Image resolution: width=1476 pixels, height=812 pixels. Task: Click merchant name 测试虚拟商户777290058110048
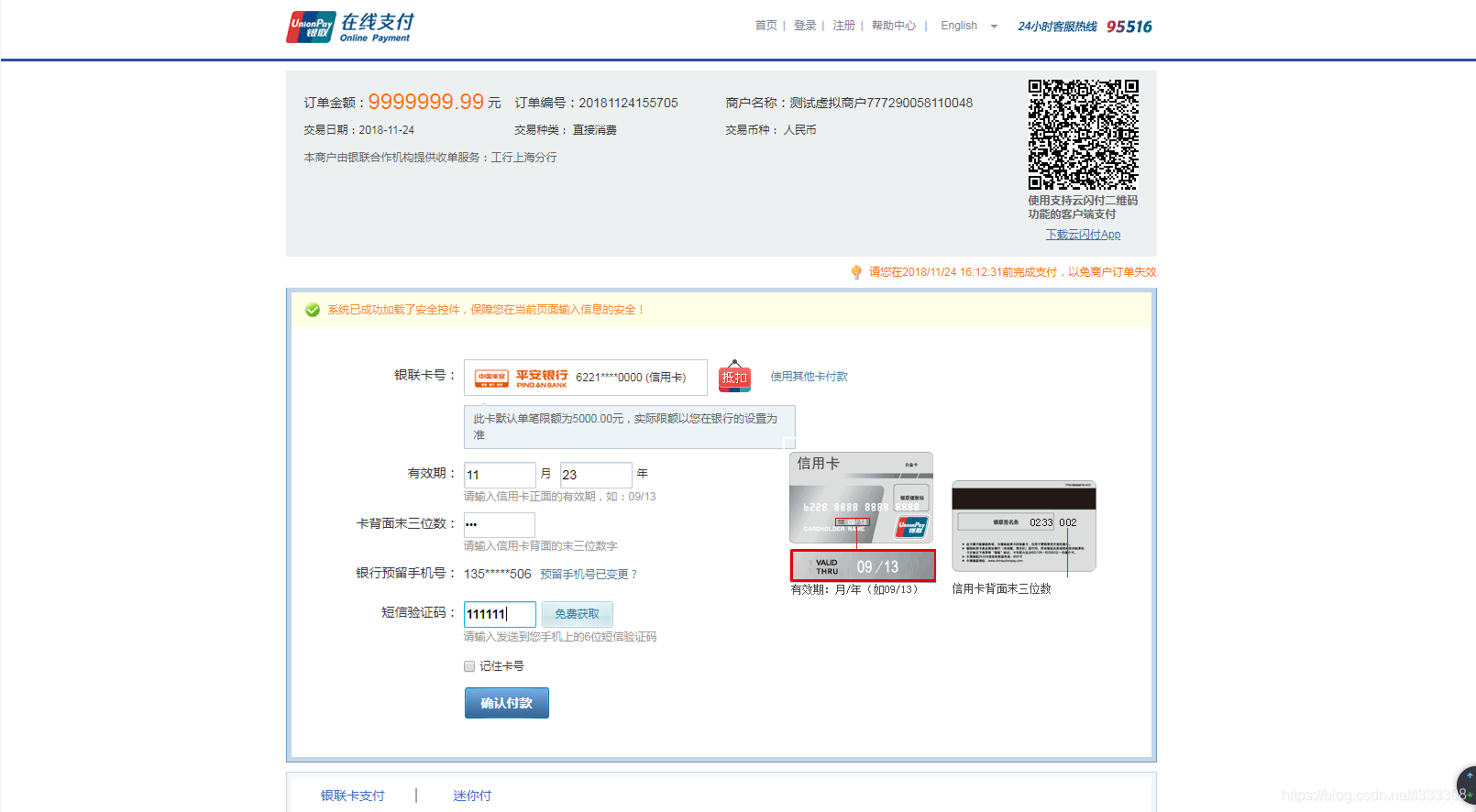(881, 103)
